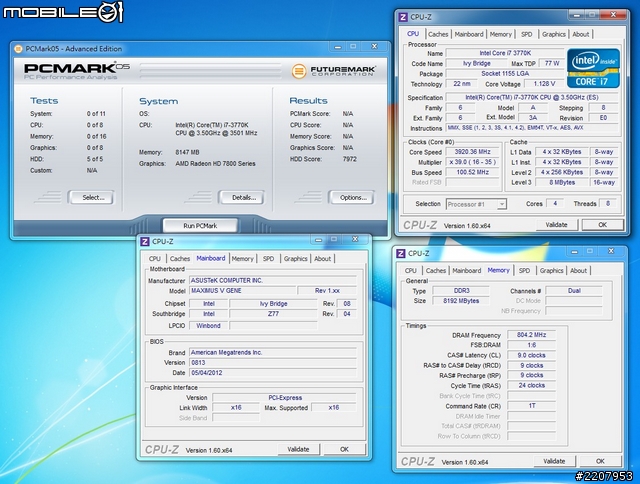Click the Graphics value AMD Radeon HD 7800 Series

pyautogui.click(x=216, y=164)
